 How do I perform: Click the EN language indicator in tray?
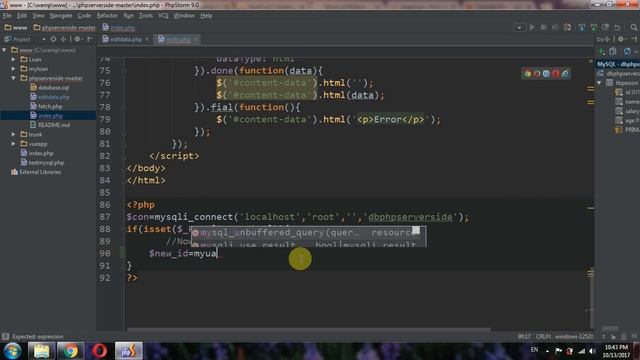click(534, 350)
